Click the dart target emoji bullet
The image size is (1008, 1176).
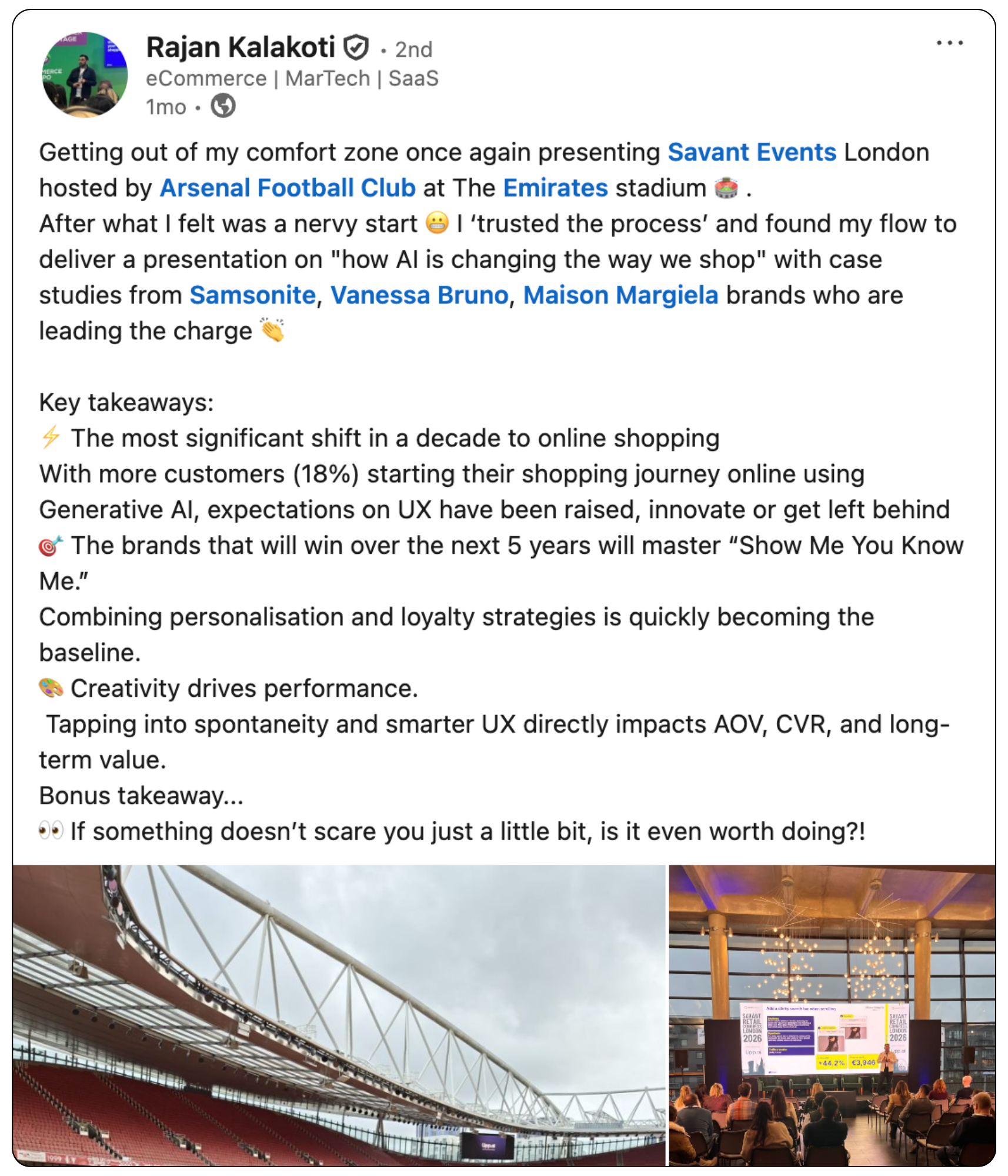pyautogui.click(x=51, y=546)
